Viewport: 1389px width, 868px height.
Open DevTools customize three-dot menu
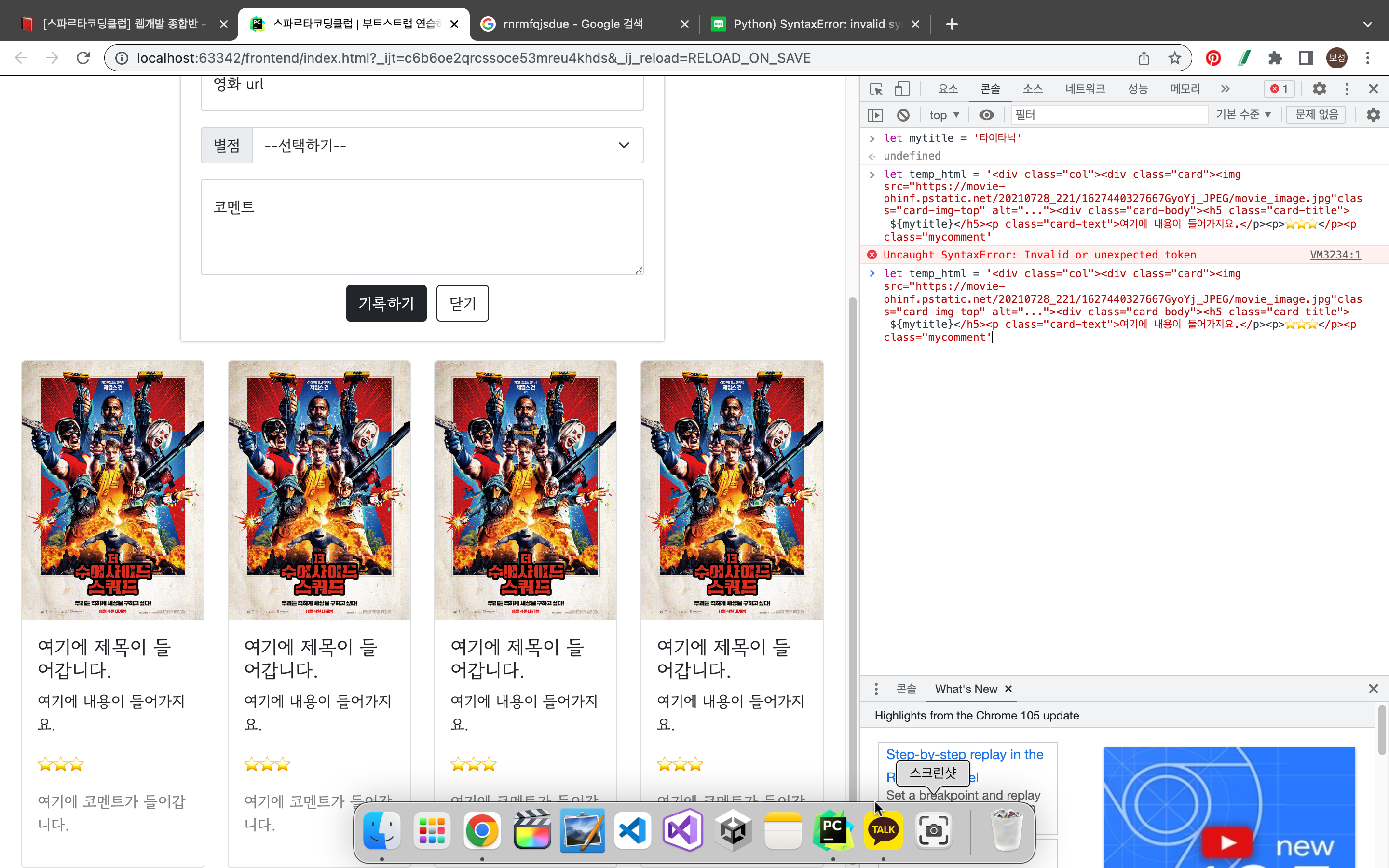coord(1347,89)
